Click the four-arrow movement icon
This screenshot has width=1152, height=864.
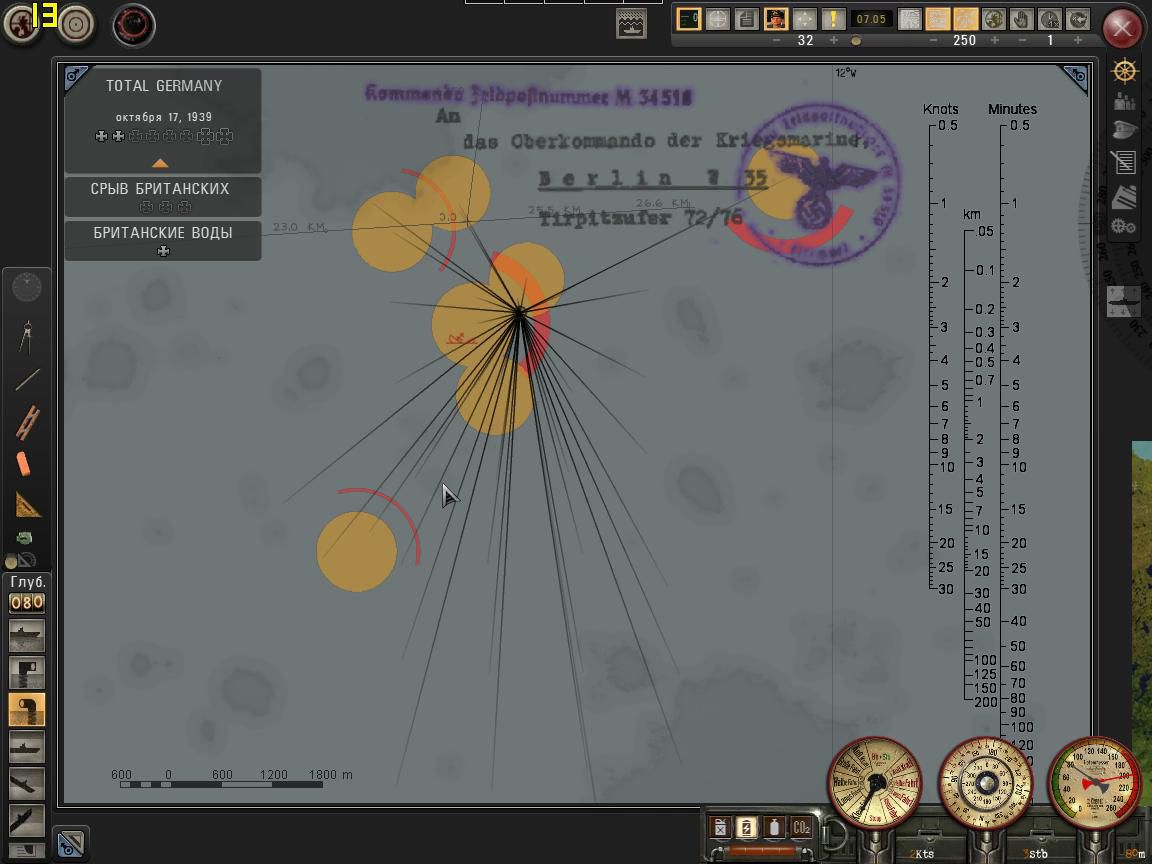tap(804, 19)
